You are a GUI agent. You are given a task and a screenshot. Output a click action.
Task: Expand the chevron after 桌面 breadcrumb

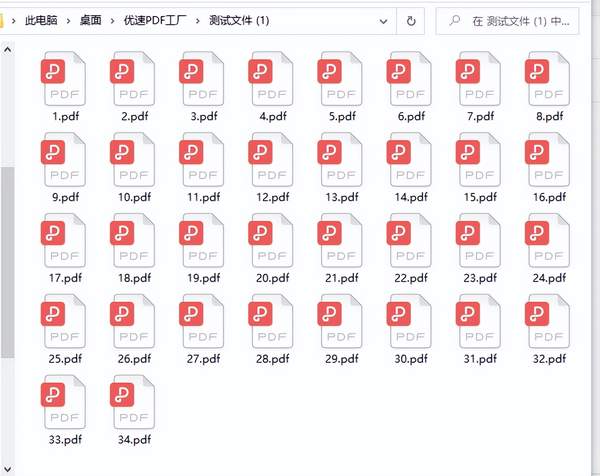(112, 20)
